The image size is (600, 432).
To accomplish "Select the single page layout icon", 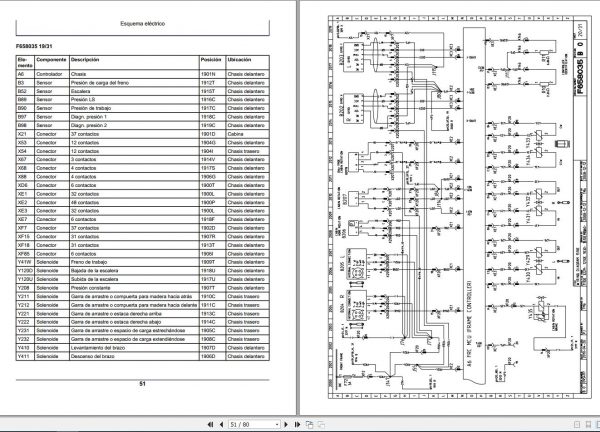I will click(577, 424).
